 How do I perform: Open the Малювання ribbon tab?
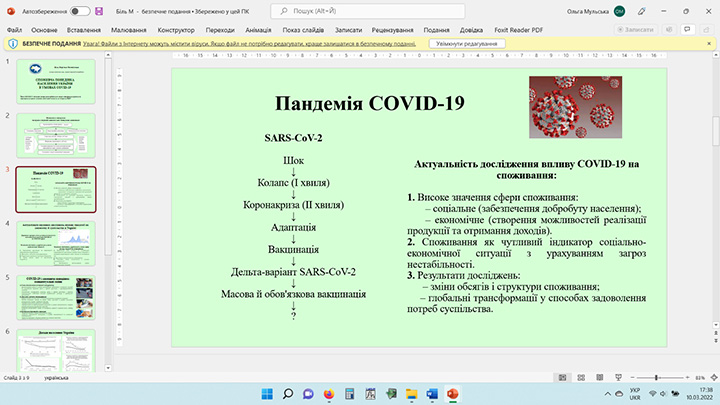129,30
